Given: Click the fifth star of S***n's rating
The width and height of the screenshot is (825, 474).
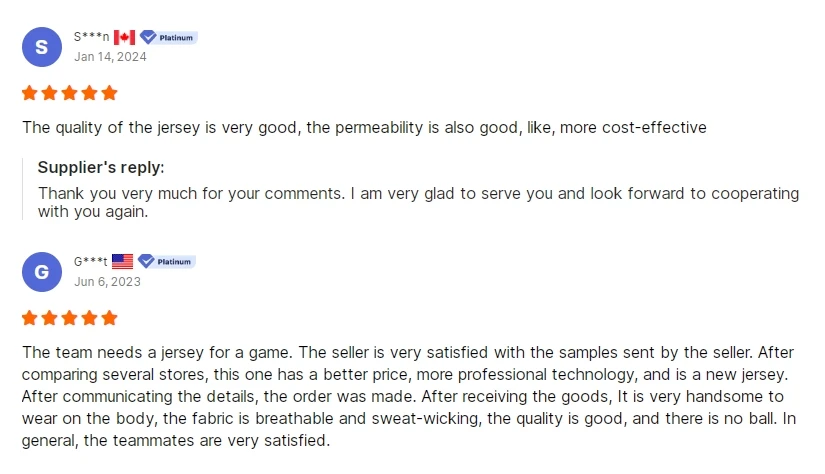Looking at the screenshot, I should tap(109, 93).
